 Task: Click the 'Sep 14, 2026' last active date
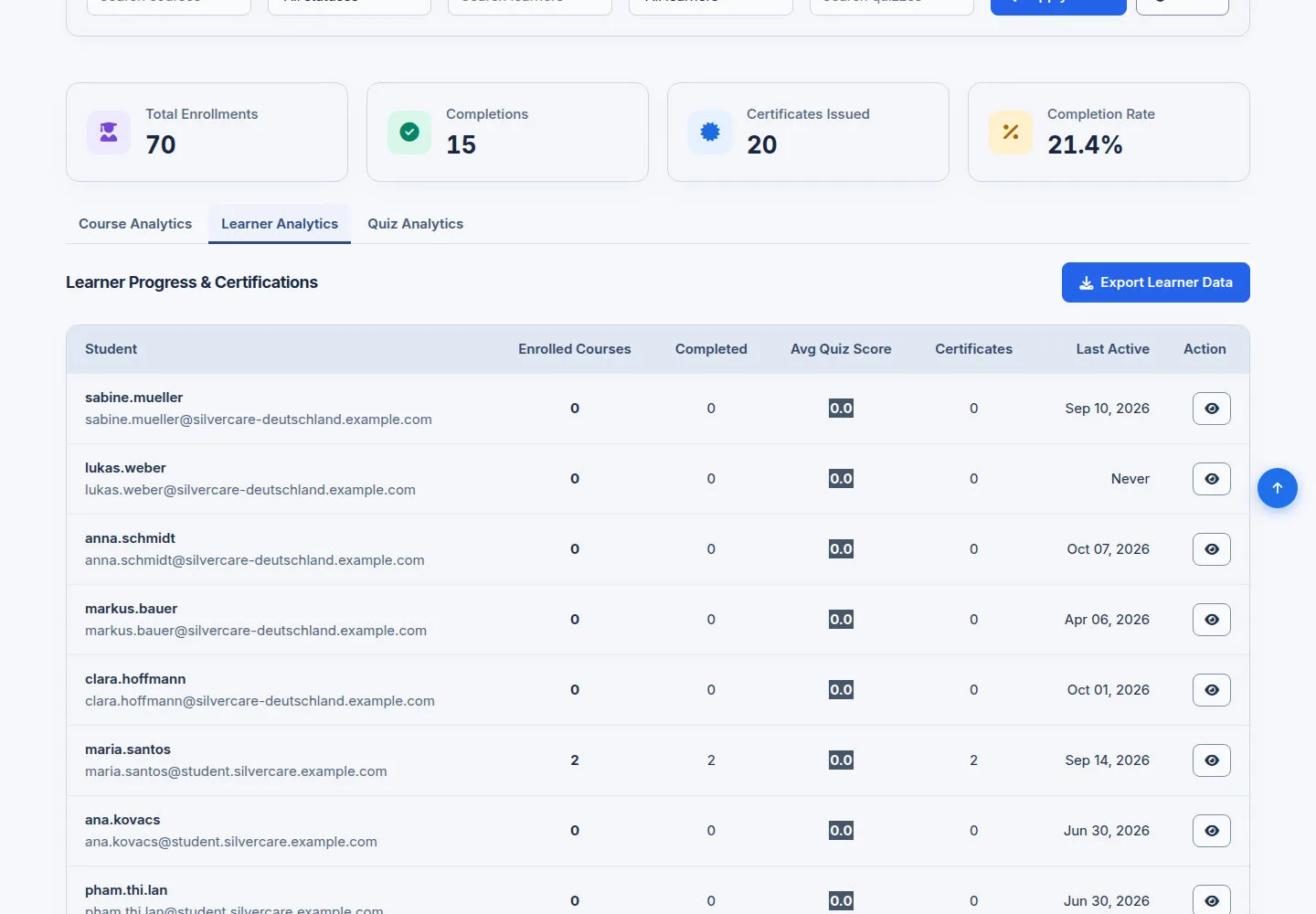click(x=1108, y=760)
